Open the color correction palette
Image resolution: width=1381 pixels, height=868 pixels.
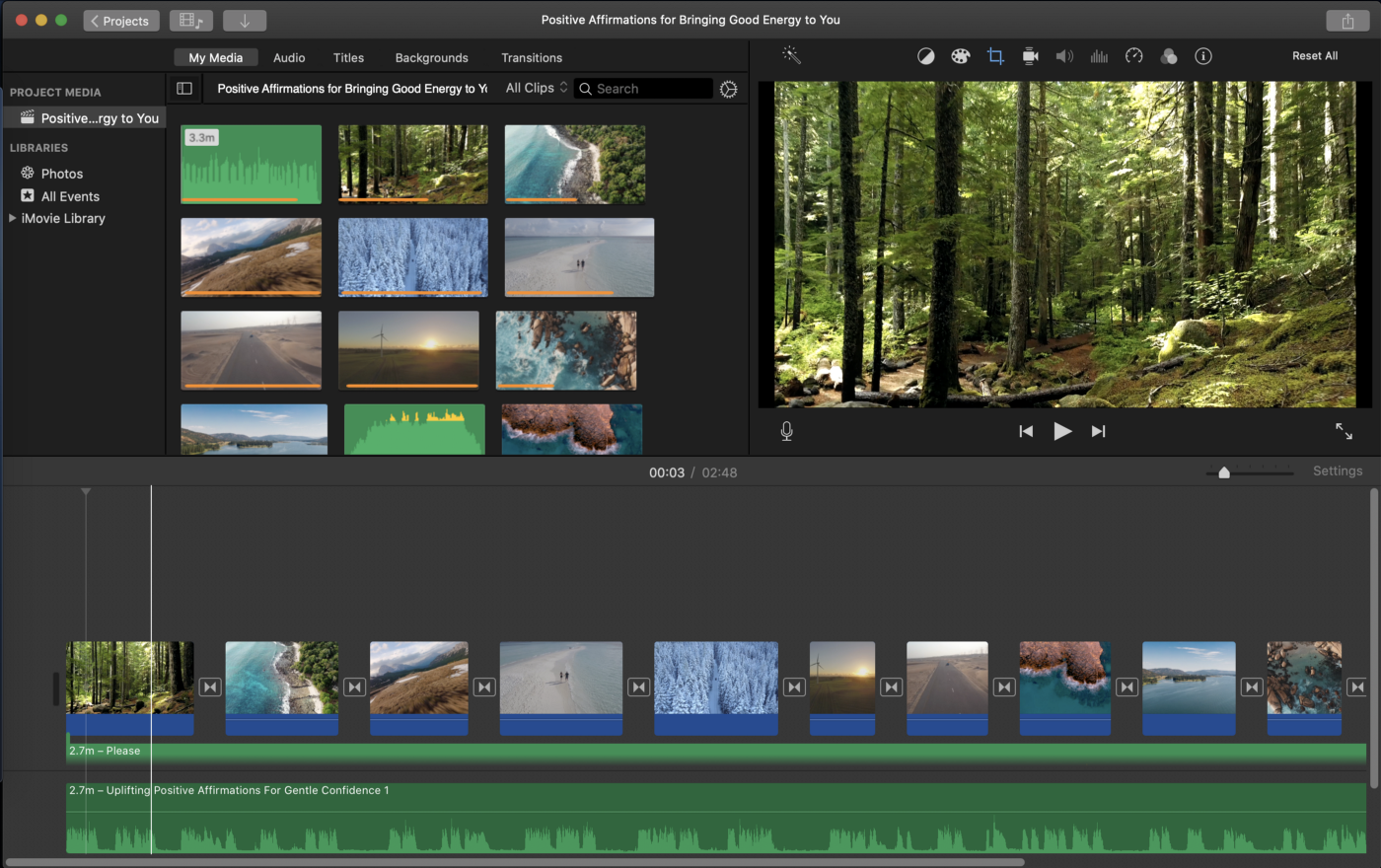[960, 56]
